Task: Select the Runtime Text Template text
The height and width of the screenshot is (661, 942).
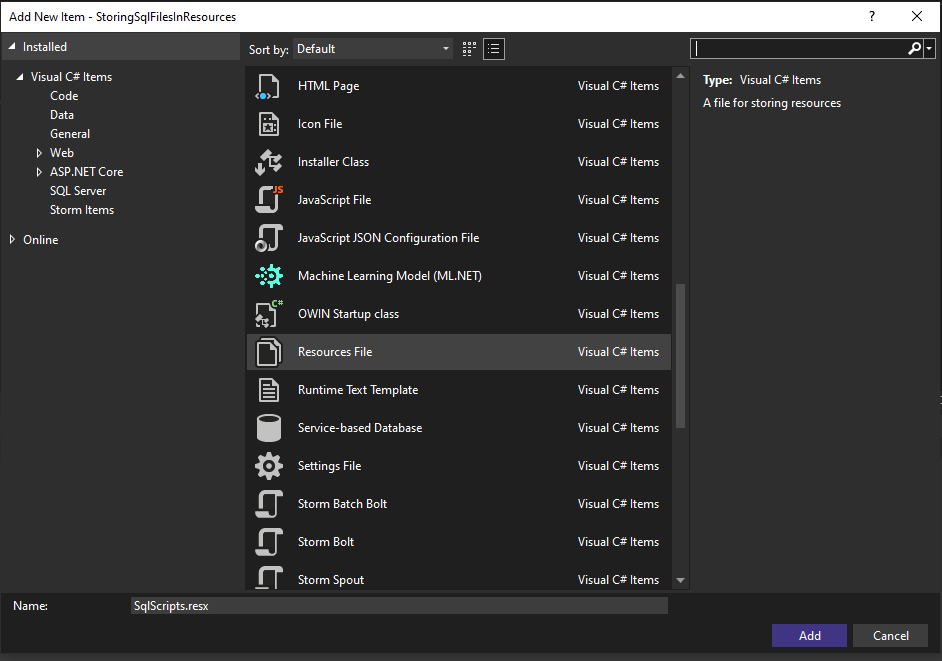Action: click(358, 390)
